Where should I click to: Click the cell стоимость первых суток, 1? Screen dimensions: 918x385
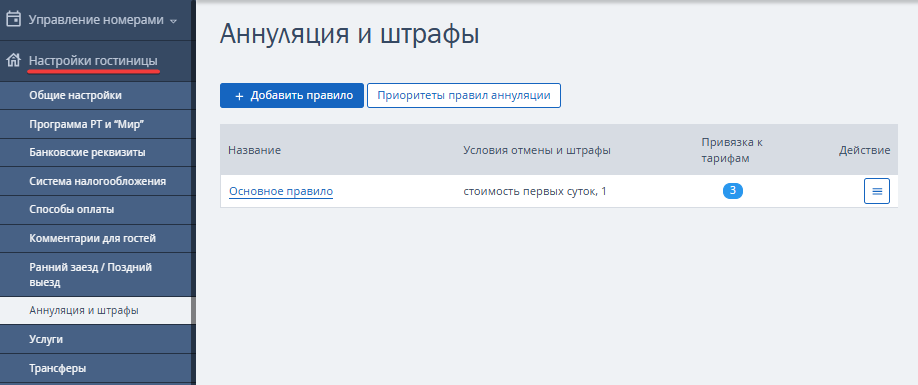tap(535, 191)
